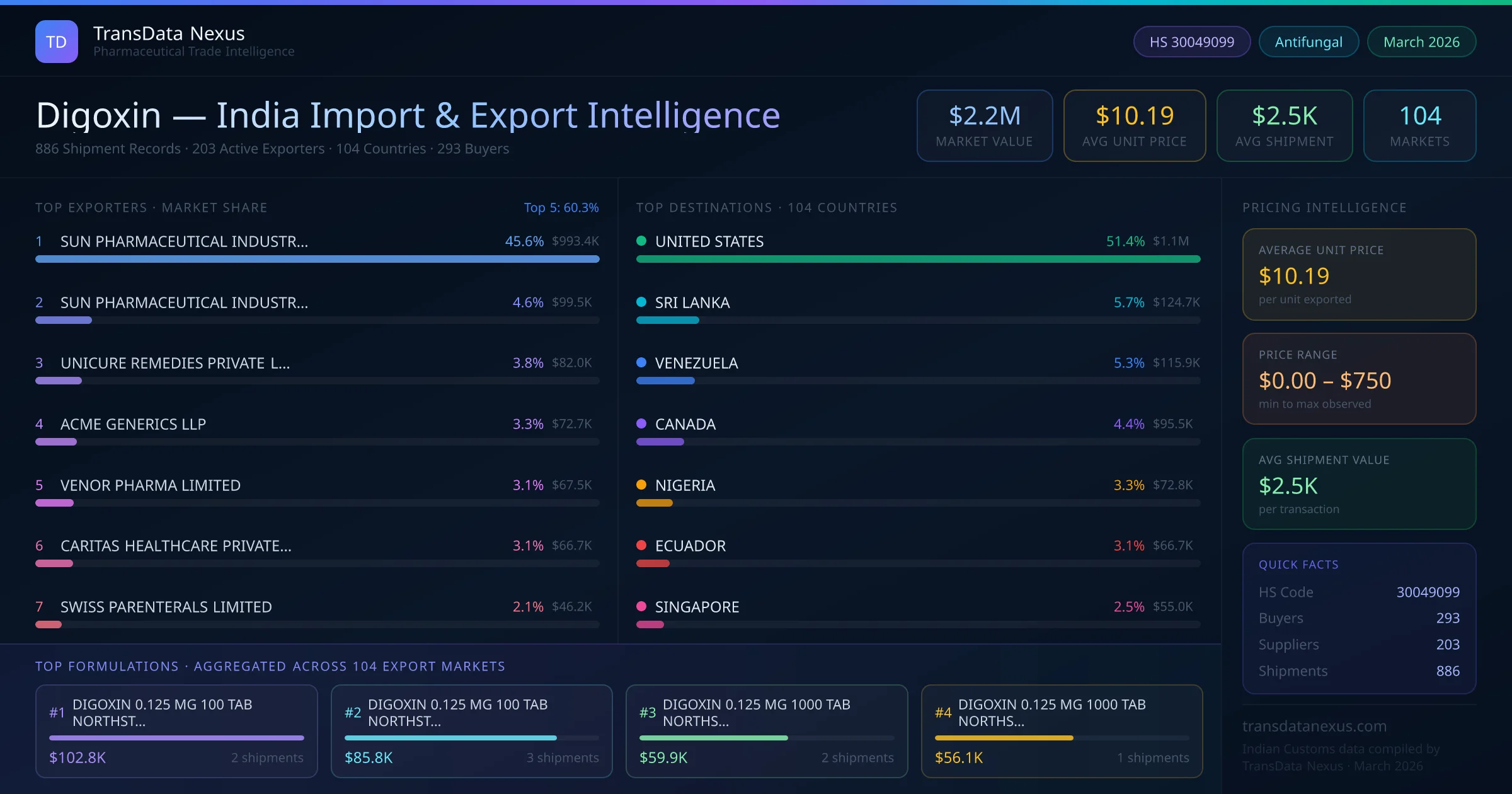Click Sun Pharmaceutical 45.6% share bar
The height and width of the screenshot is (794, 1512).
pyautogui.click(x=317, y=259)
